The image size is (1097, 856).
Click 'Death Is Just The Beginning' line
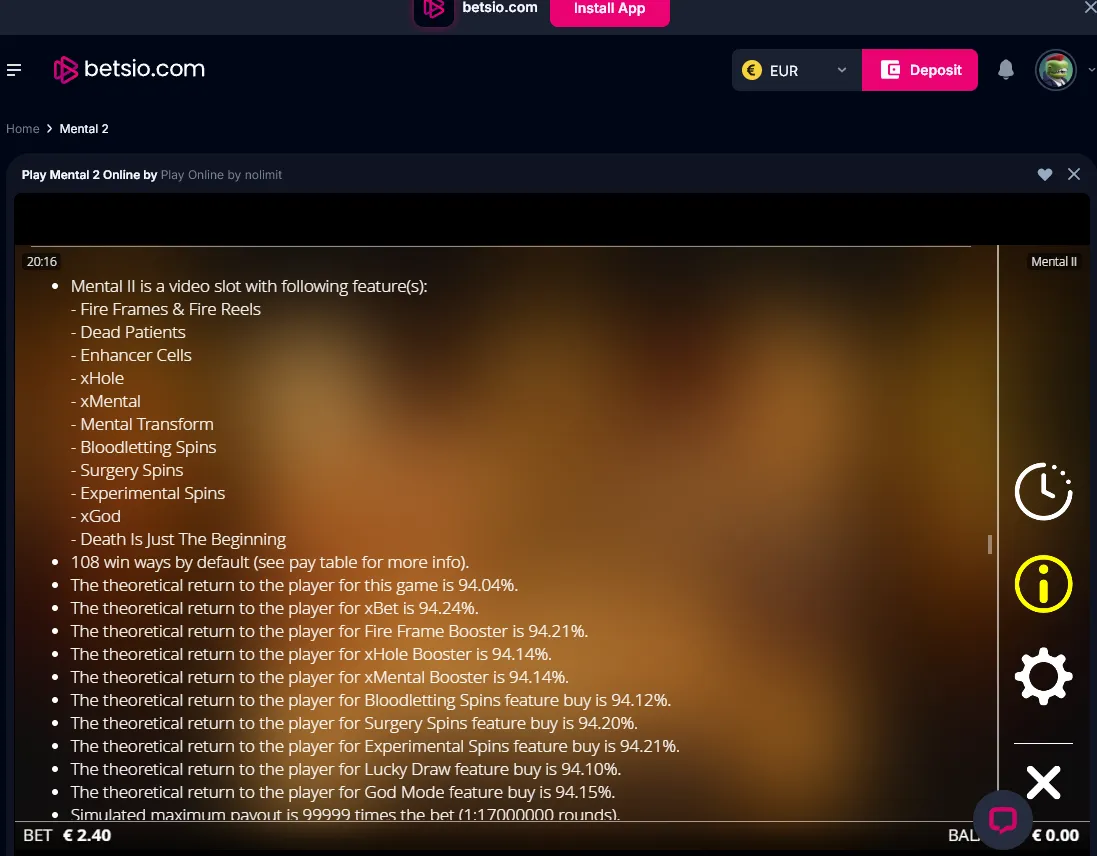(x=178, y=540)
